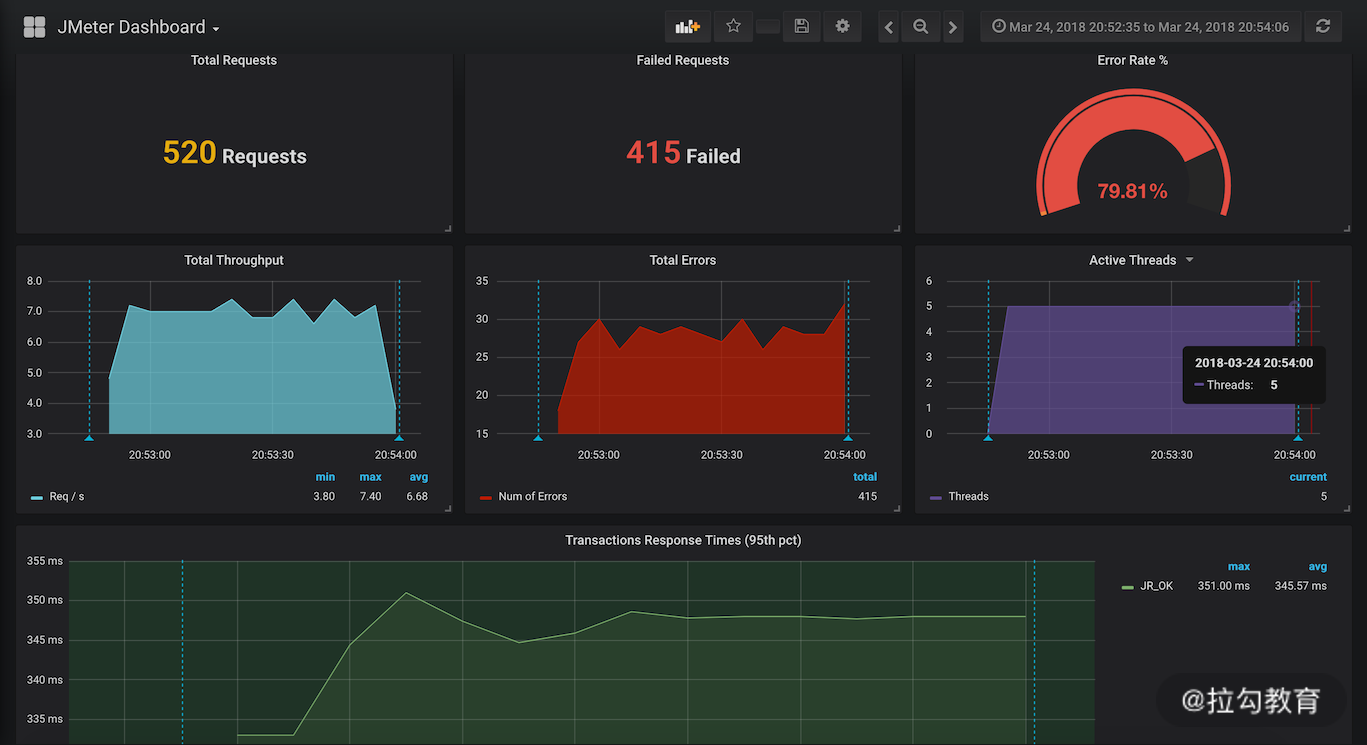Click the 6.68 avg throughput value
This screenshot has height=745, width=1367.
click(417, 496)
